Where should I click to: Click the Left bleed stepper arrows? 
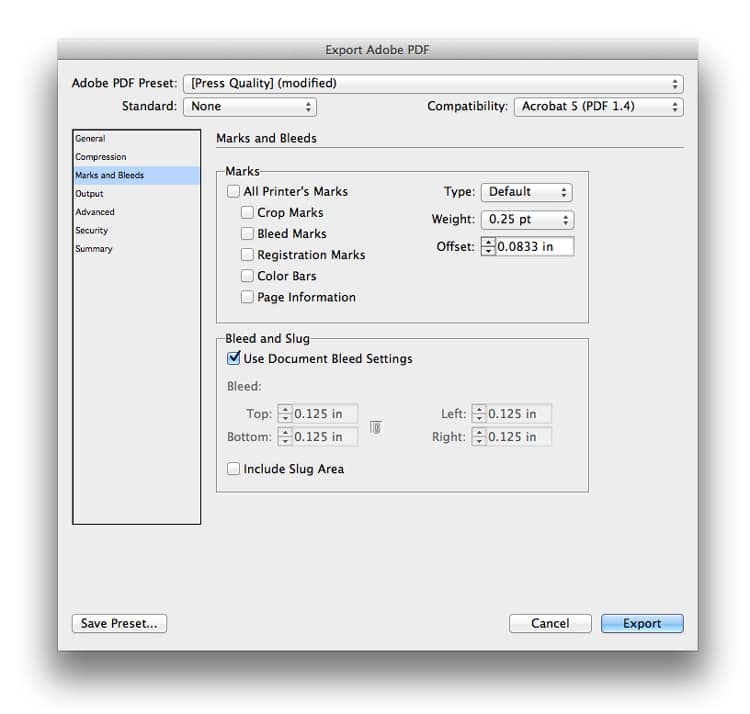point(479,414)
